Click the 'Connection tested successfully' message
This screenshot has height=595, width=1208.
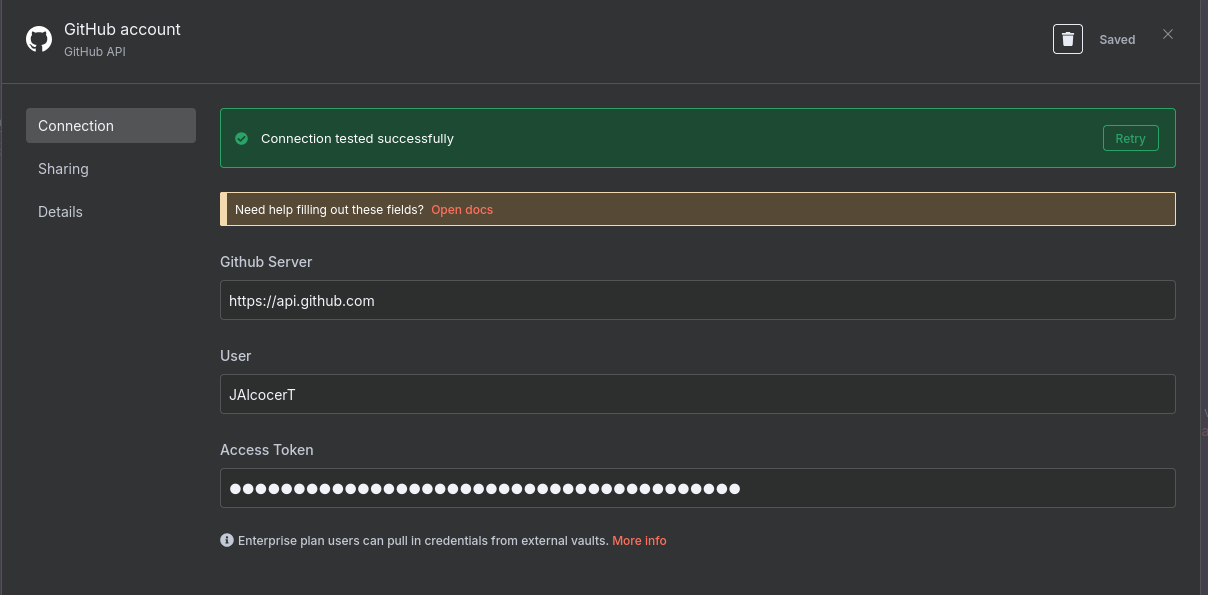(357, 138)
